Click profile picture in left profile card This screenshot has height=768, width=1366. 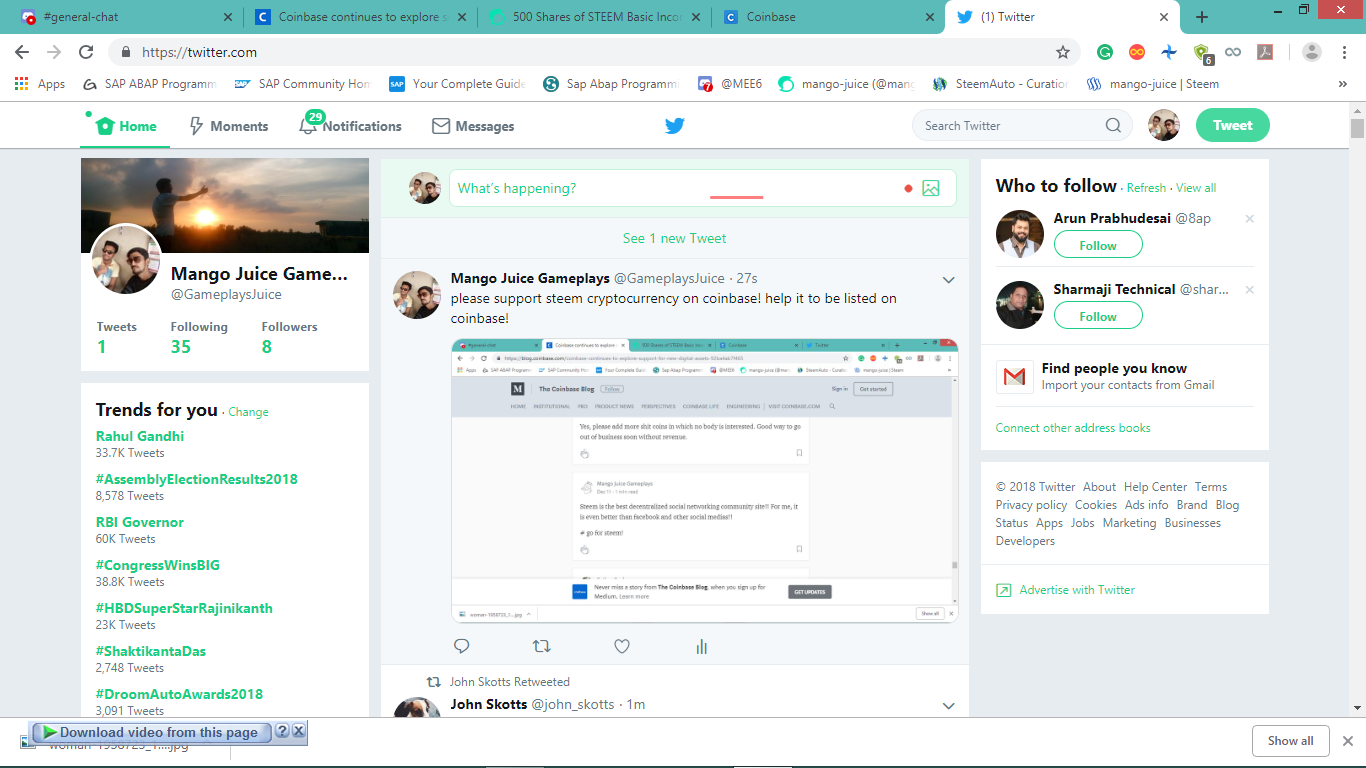point(127,259)
